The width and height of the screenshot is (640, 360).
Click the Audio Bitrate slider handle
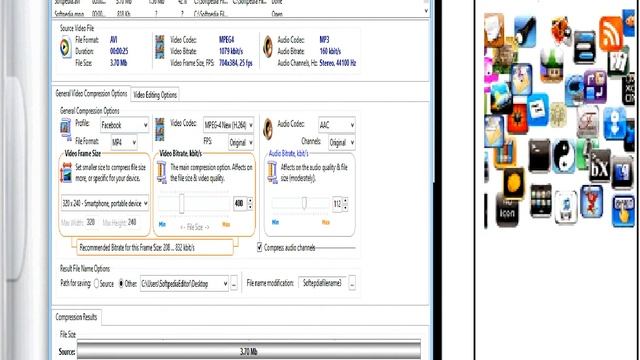coord(304,203)
